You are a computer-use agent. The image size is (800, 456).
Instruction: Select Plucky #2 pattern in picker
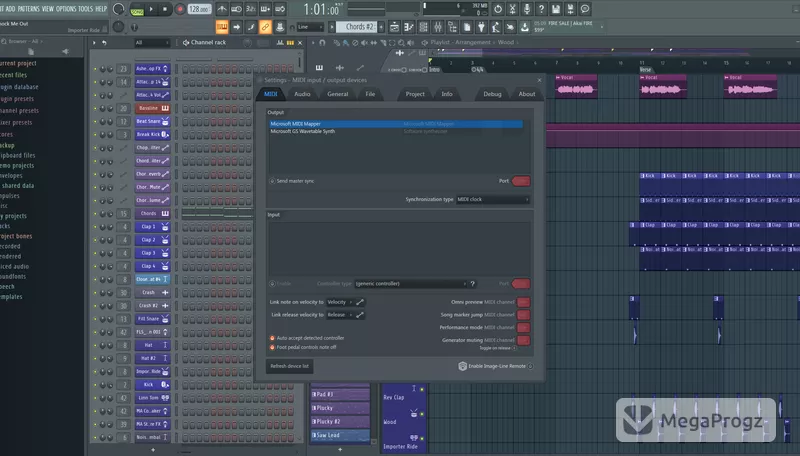coord(340,422)
